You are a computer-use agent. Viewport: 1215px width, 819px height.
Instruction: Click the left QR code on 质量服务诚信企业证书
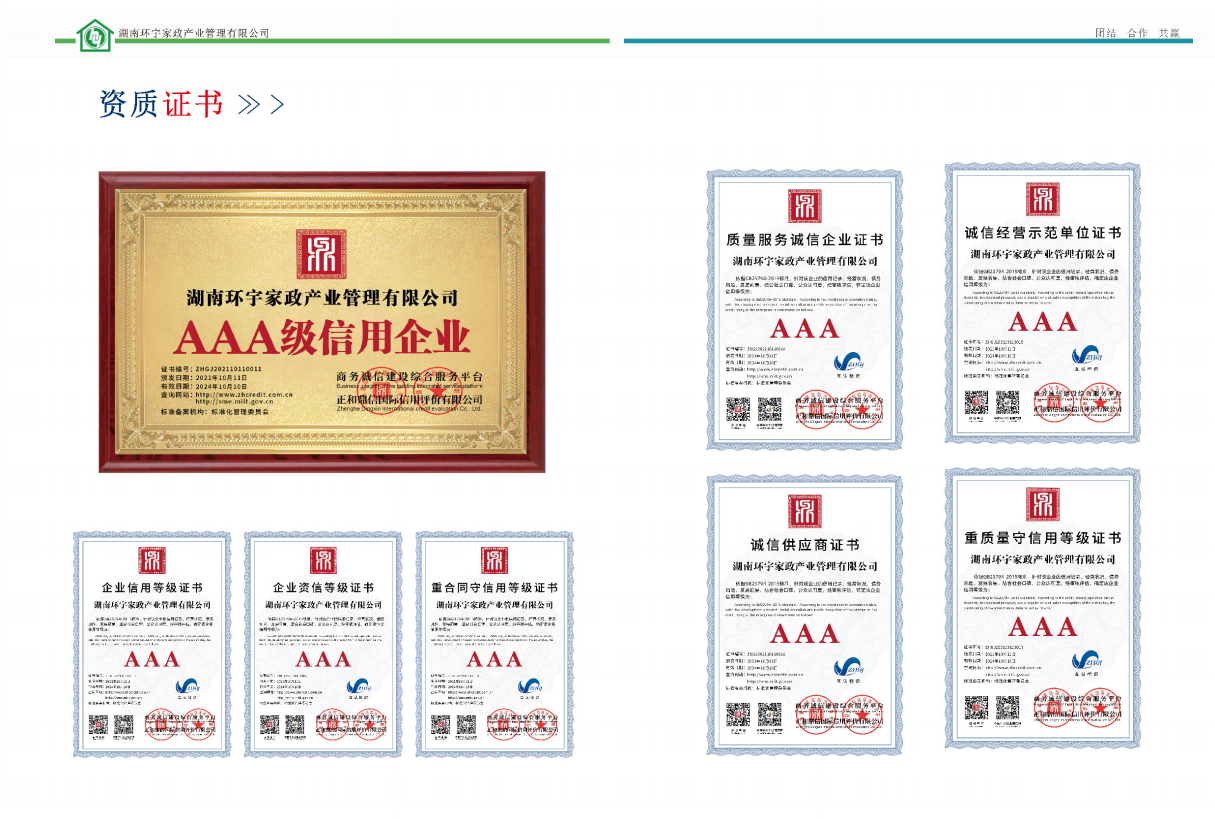point(738,409)
